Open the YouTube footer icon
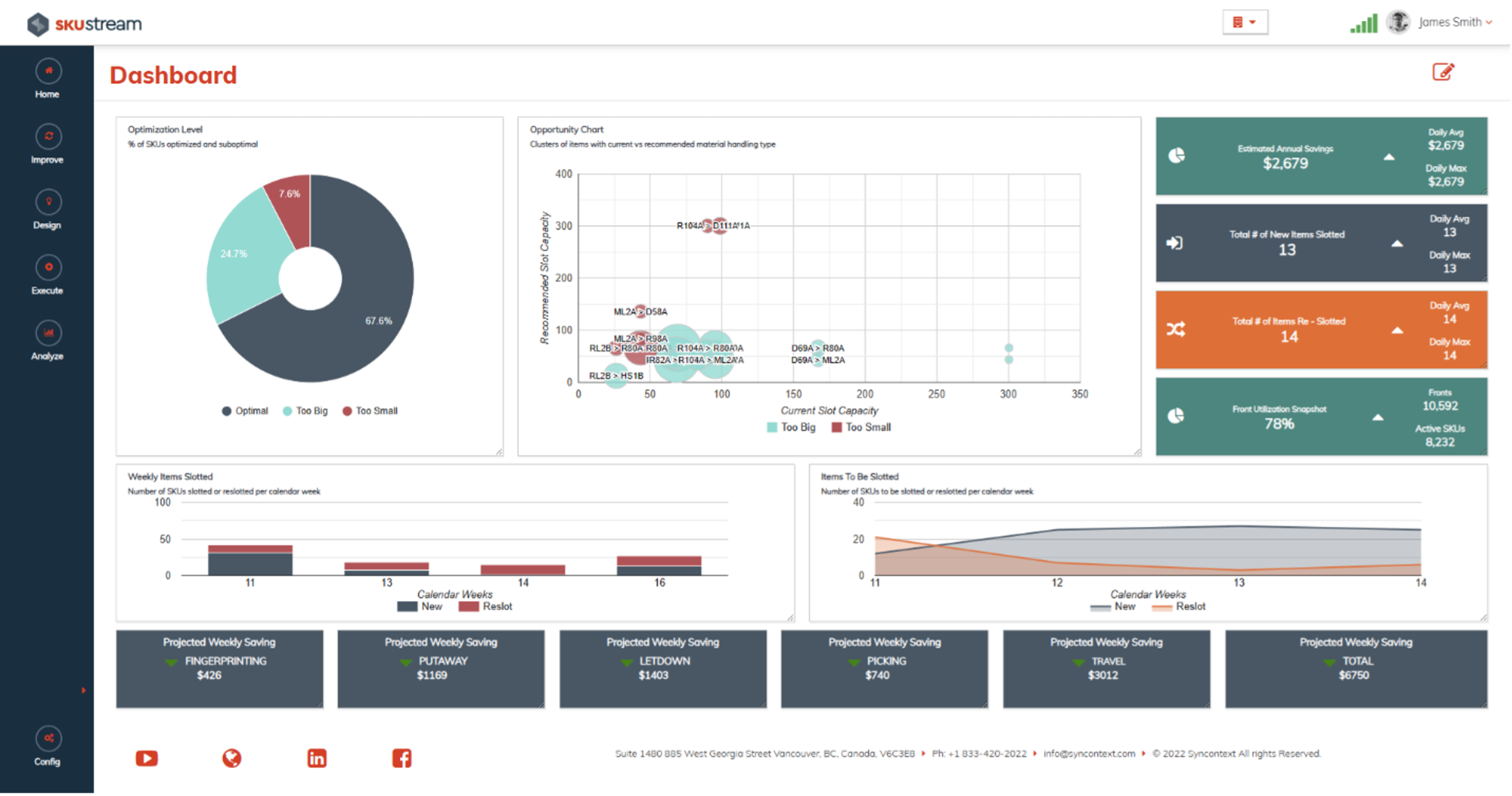Image resolution: width=1512 pixels, height=796 pixels. click(146, 758)
